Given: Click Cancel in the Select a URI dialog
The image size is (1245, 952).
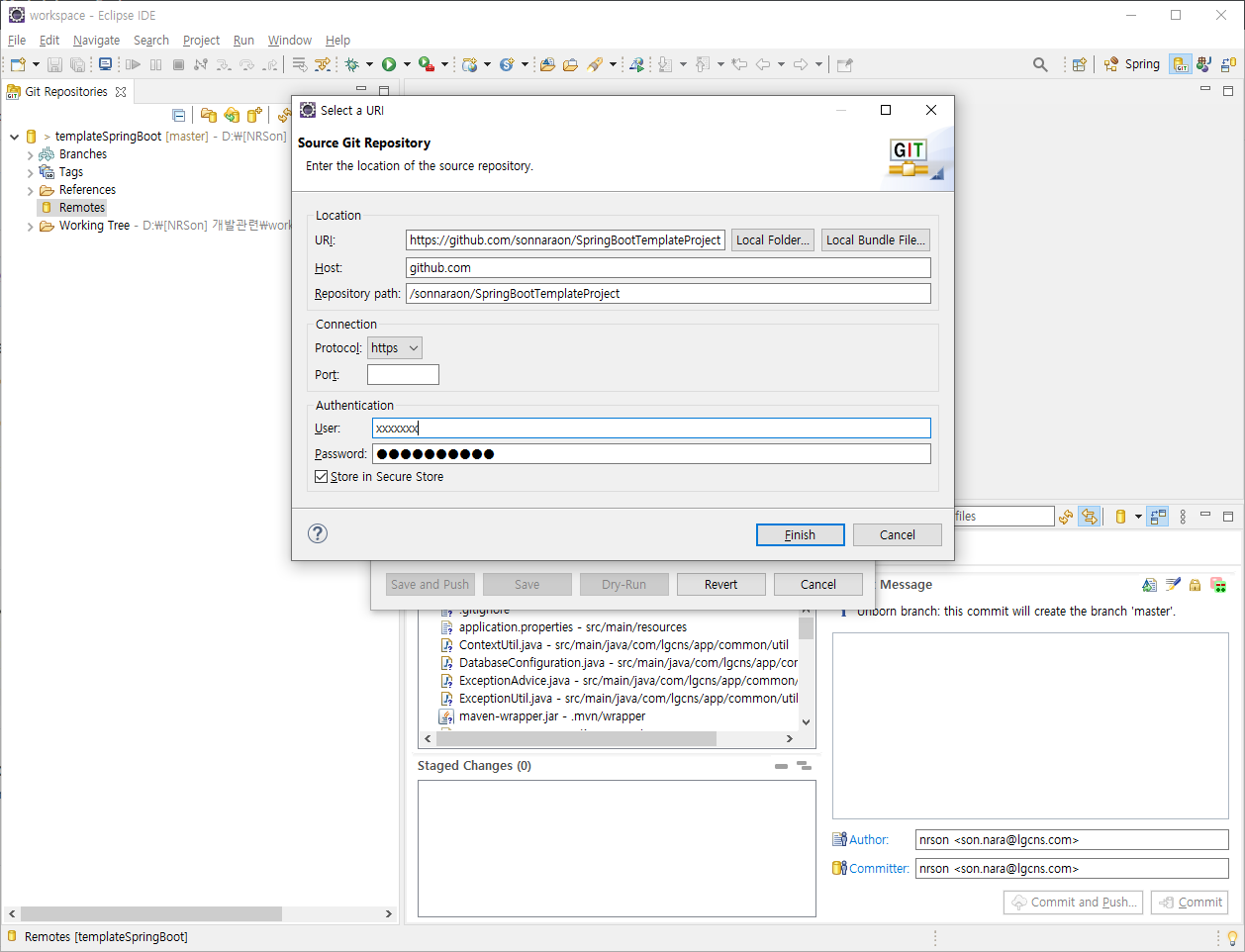Looking at the screenshot, I should point(898,534).
